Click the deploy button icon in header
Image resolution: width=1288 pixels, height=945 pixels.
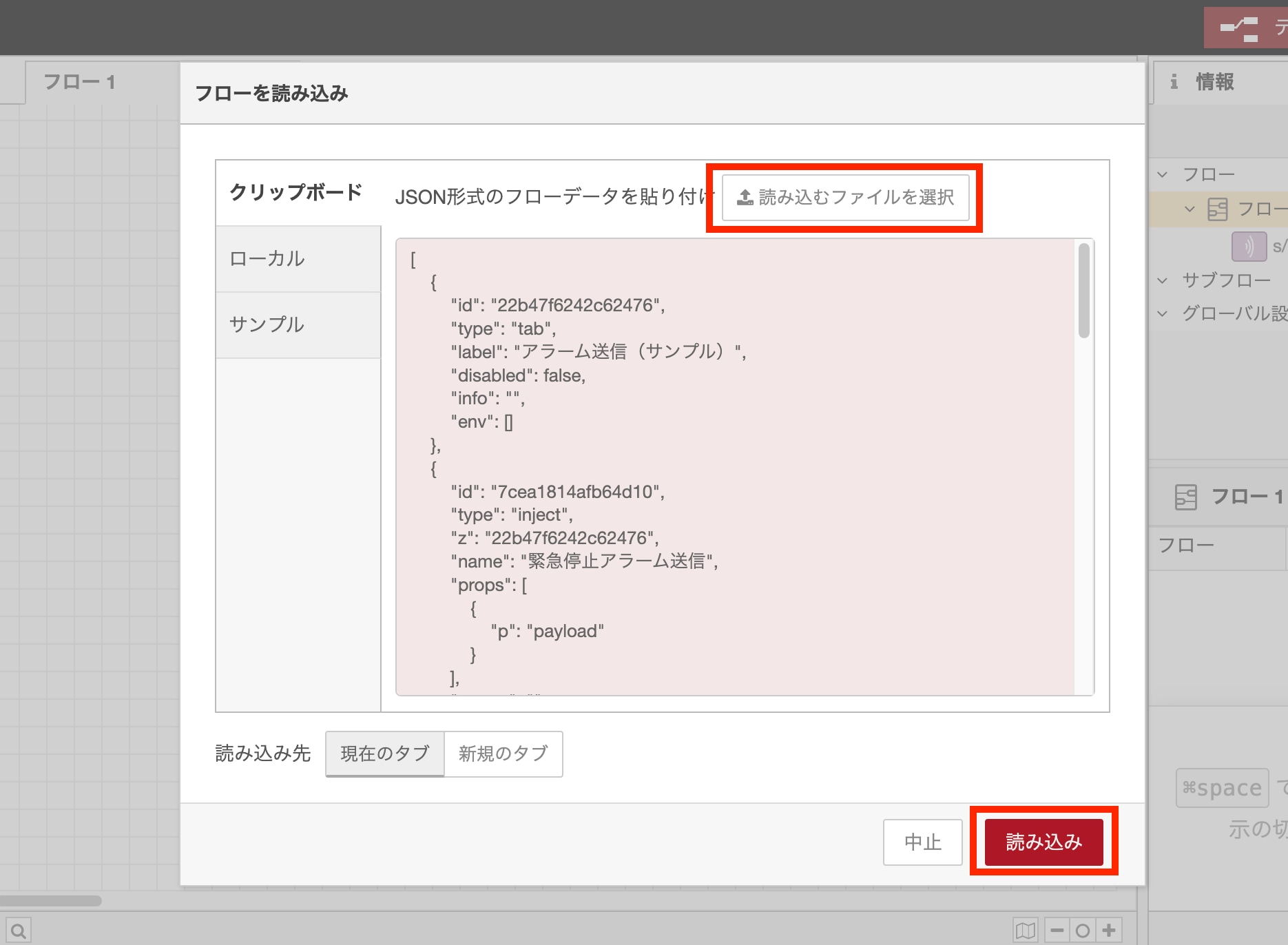pyautogui.click(x=1239, y=28)
